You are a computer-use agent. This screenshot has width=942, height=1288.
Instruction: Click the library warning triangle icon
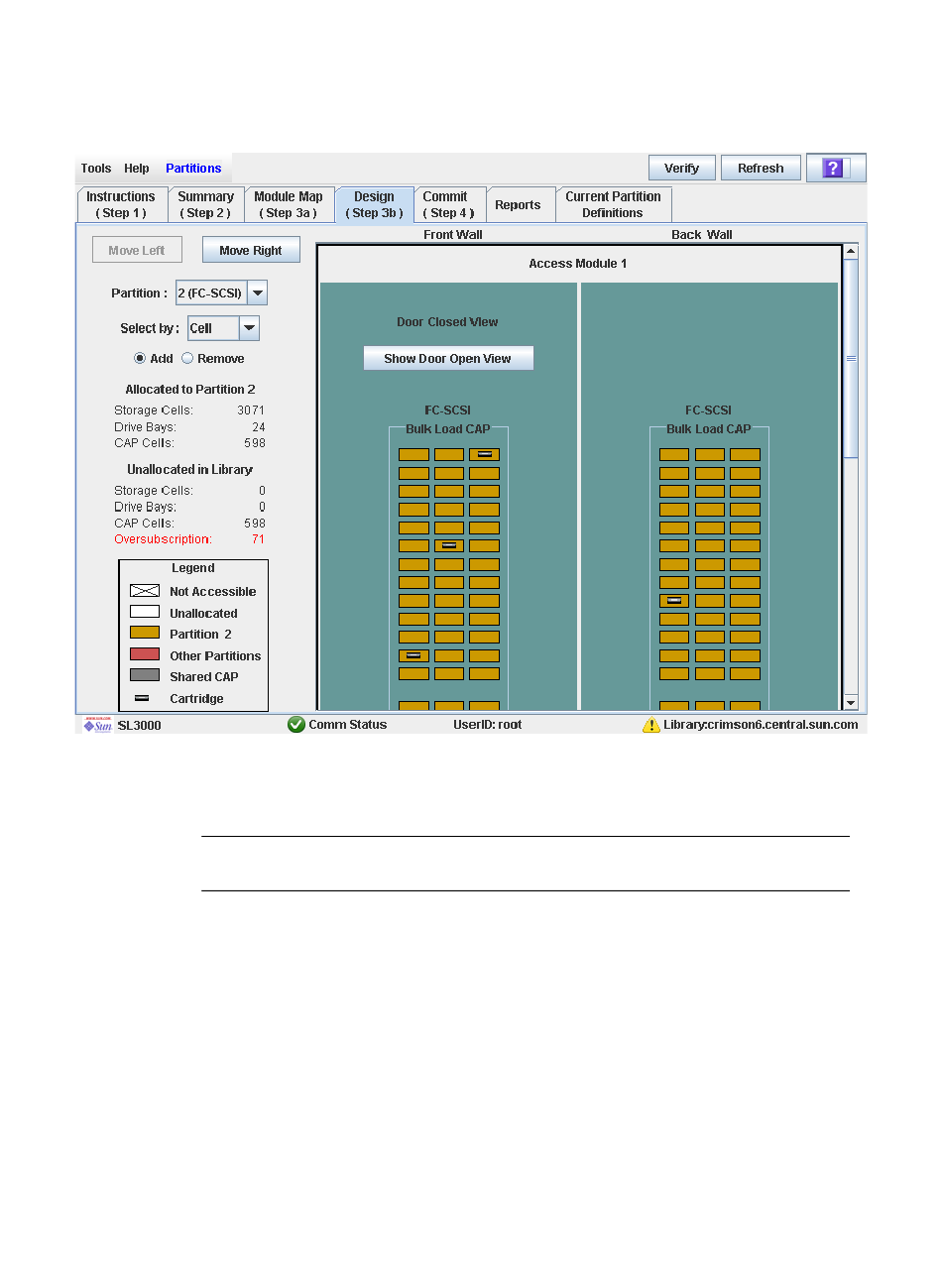[650, 725]
